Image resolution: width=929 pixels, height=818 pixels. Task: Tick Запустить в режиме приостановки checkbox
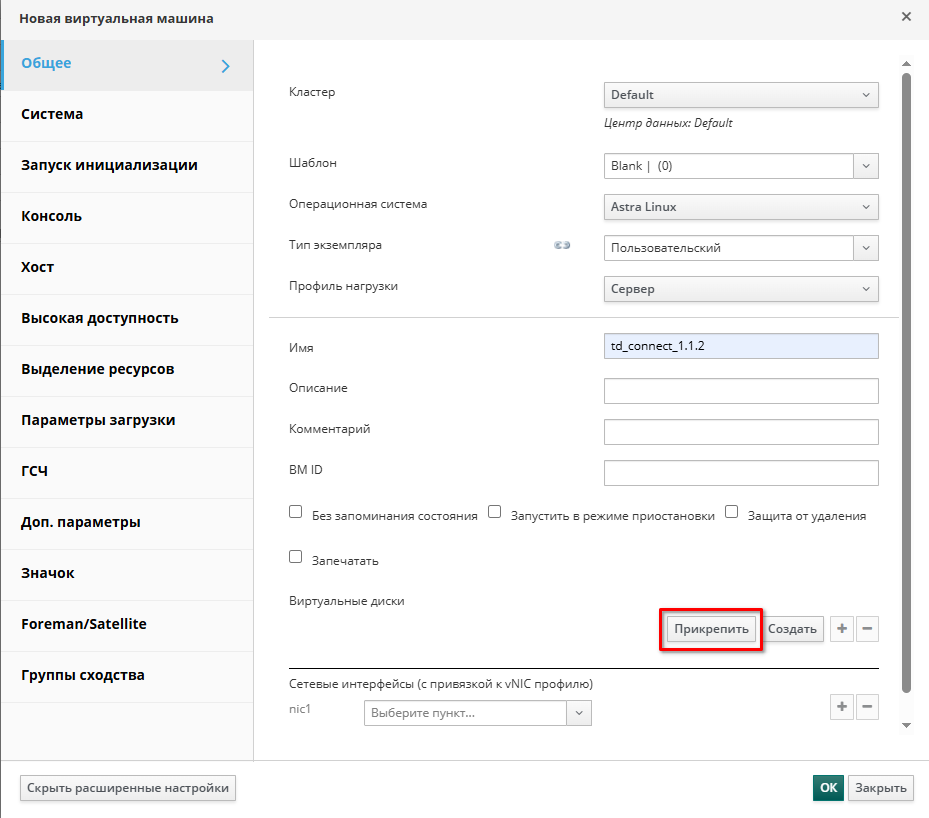tap(494, 512)
